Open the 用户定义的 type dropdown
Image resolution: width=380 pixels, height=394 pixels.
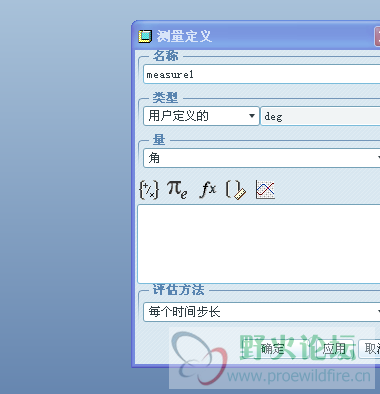click(201, 116)
